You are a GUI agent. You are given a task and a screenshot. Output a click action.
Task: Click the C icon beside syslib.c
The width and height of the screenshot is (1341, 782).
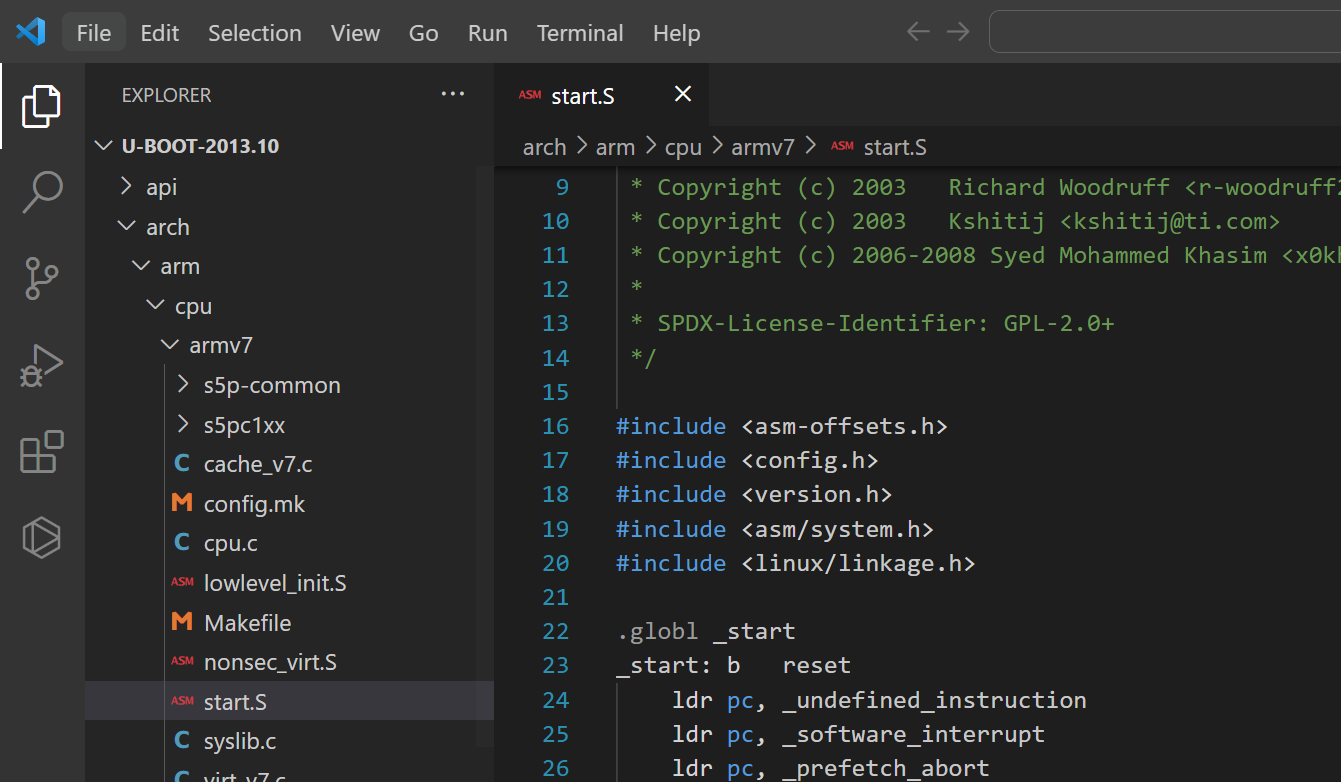[182, 741]
